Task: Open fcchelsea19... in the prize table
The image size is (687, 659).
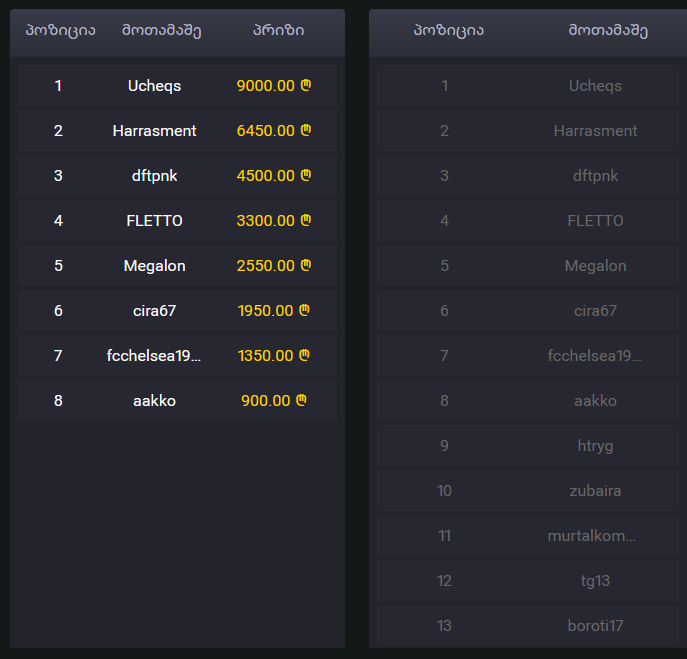Action: (154, 355)
